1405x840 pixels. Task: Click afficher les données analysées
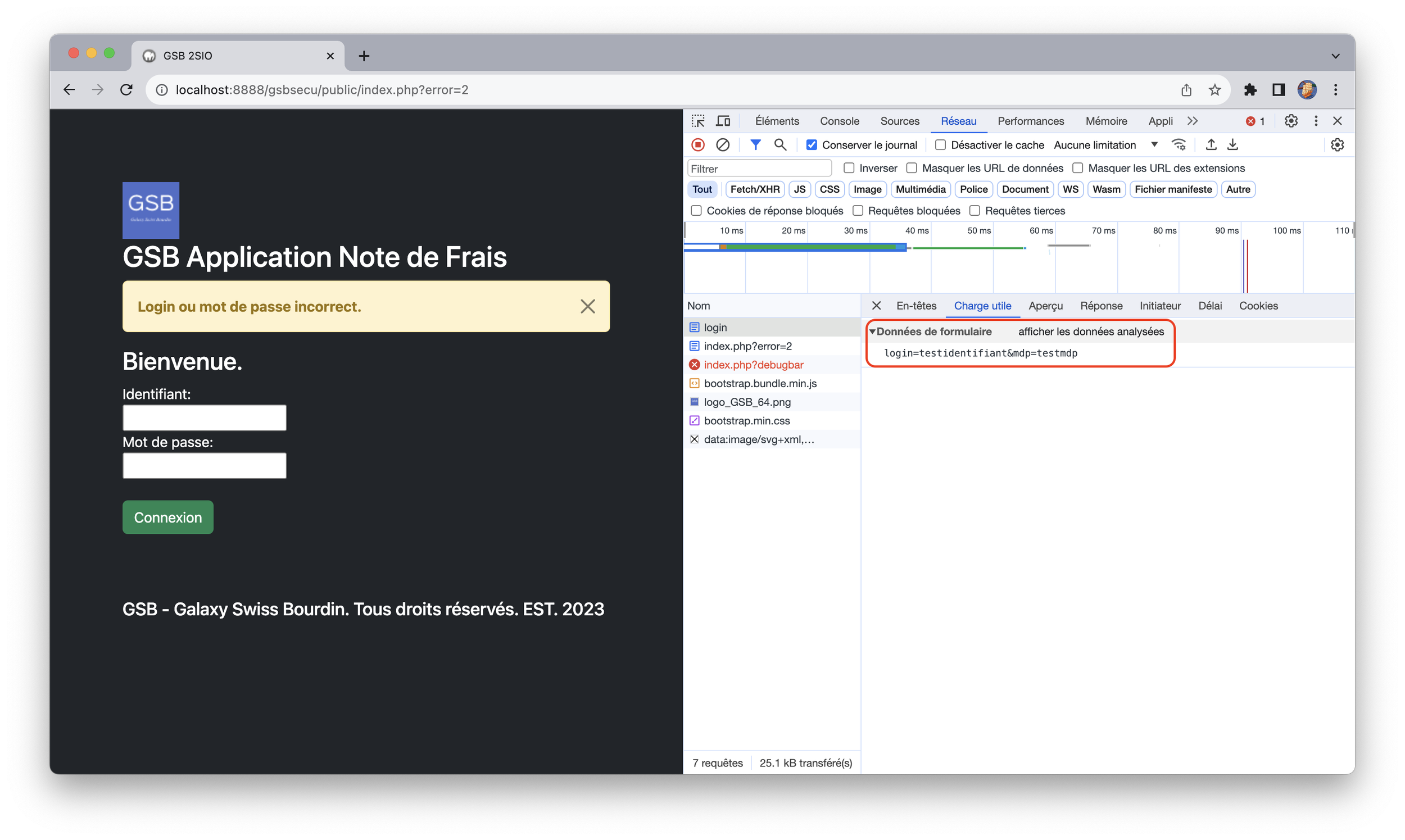pyautogui.click(x=1091, y=332)
